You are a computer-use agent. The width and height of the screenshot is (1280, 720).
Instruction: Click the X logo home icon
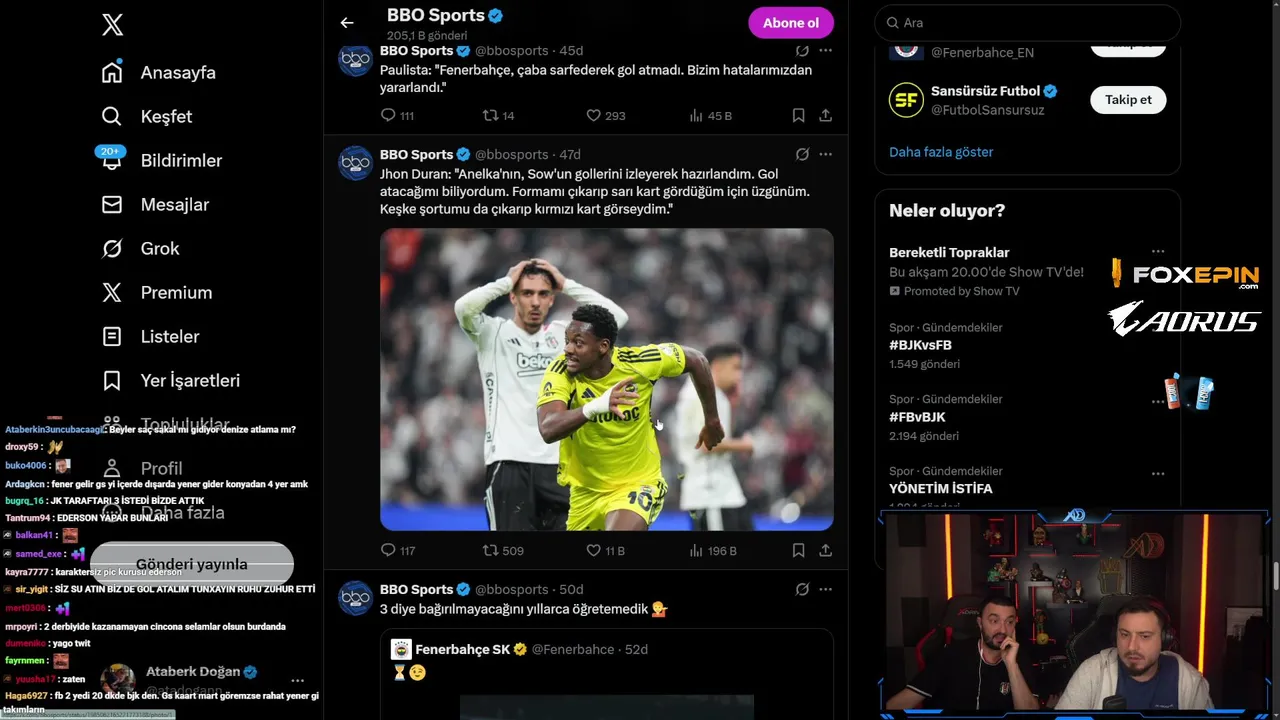[x=112, y=25]
